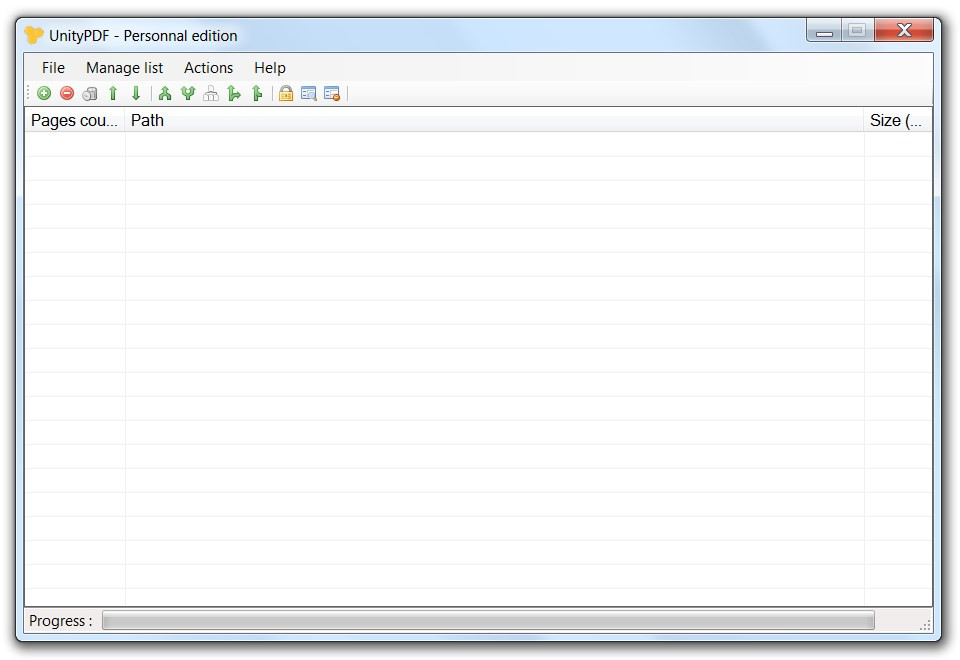Click the yellow padlock protect icon
Image resolution: width=960 pixels, height=660 pixels.
pos(286,93)
